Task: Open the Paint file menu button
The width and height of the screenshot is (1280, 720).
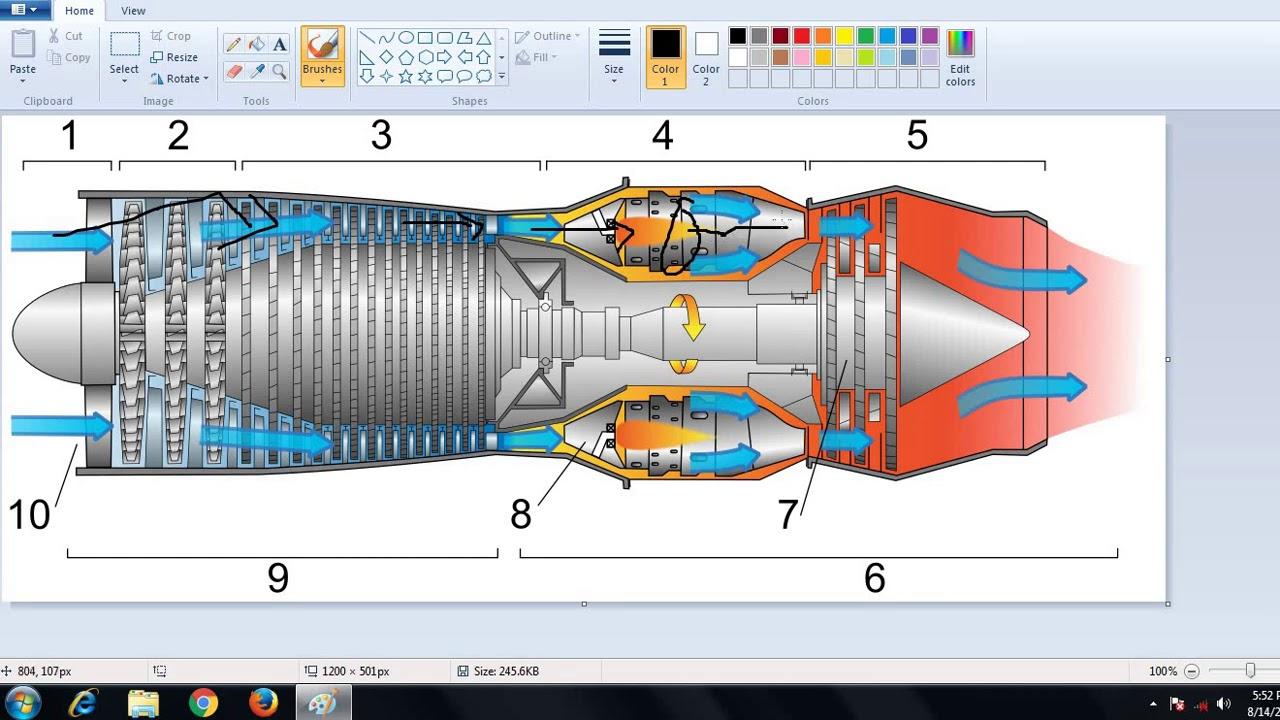Action: 24,10
